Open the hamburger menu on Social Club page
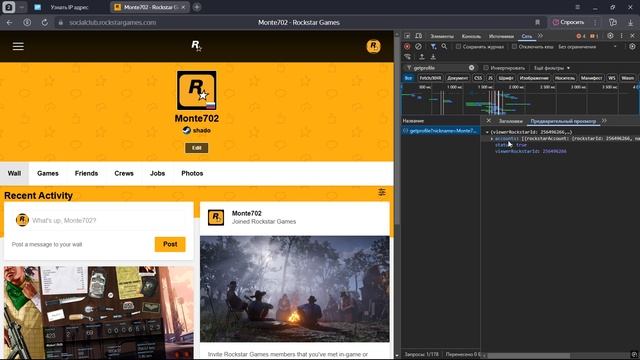640x360 pixels. tap(18, 46)
